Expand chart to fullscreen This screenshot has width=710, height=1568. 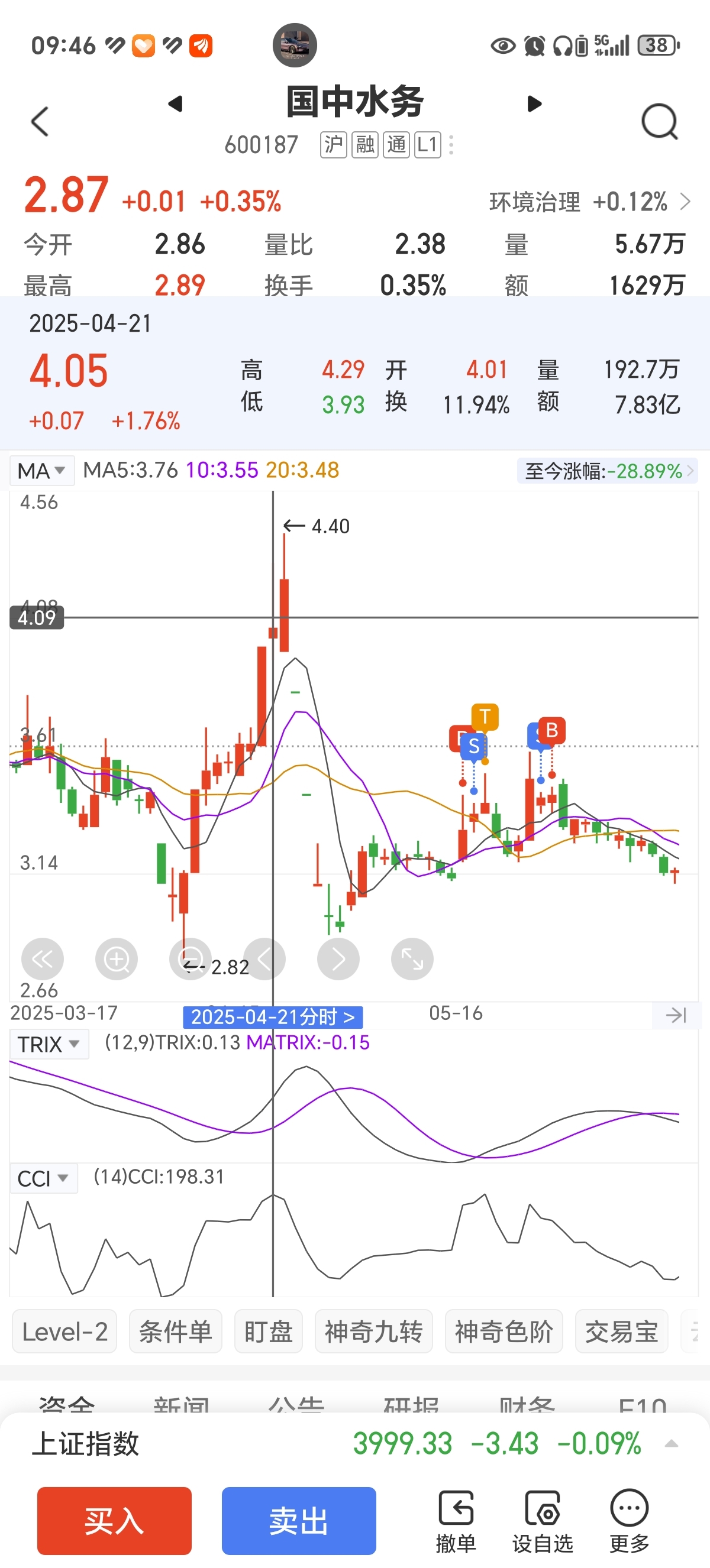coord(412,959)
